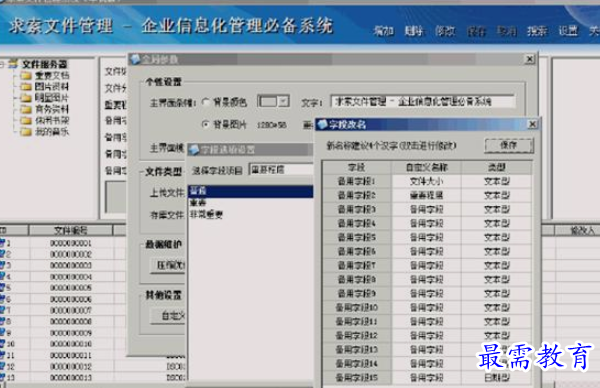Click the file icon of row 4

click(x=3, y=276)
